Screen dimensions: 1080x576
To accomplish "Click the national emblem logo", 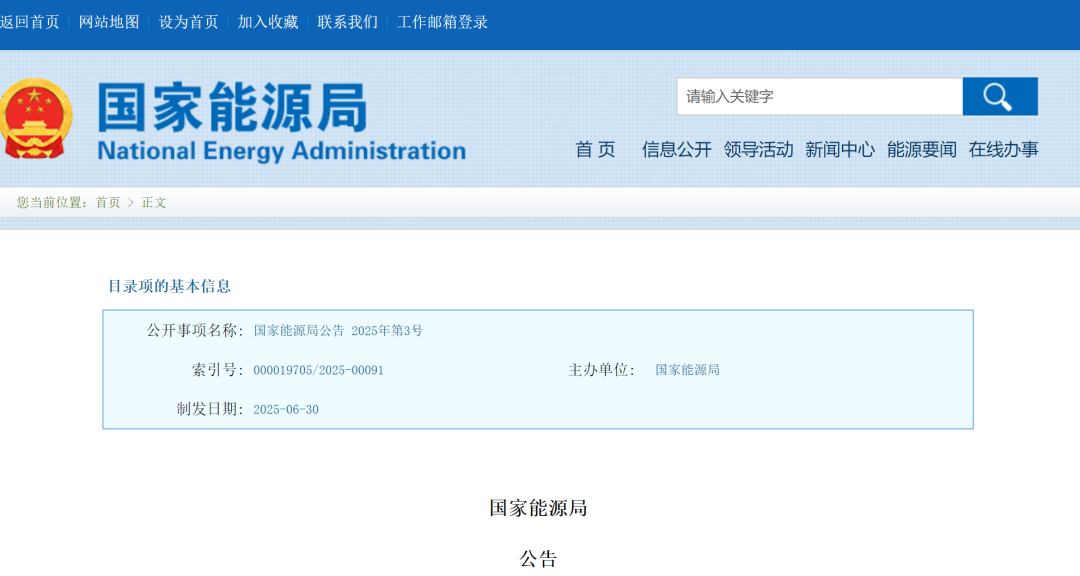I will pyautogui.click(x=36, y=119).
